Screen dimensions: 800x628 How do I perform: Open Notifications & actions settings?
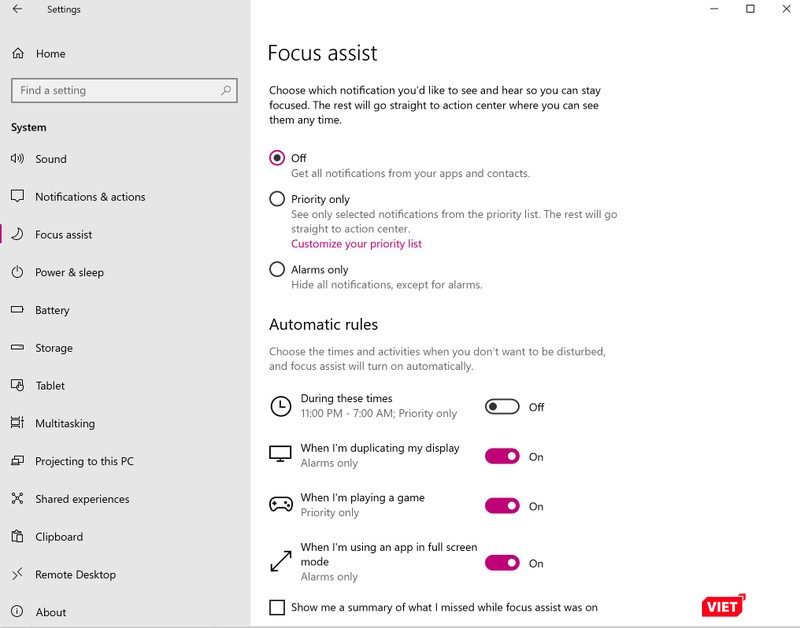90,197
